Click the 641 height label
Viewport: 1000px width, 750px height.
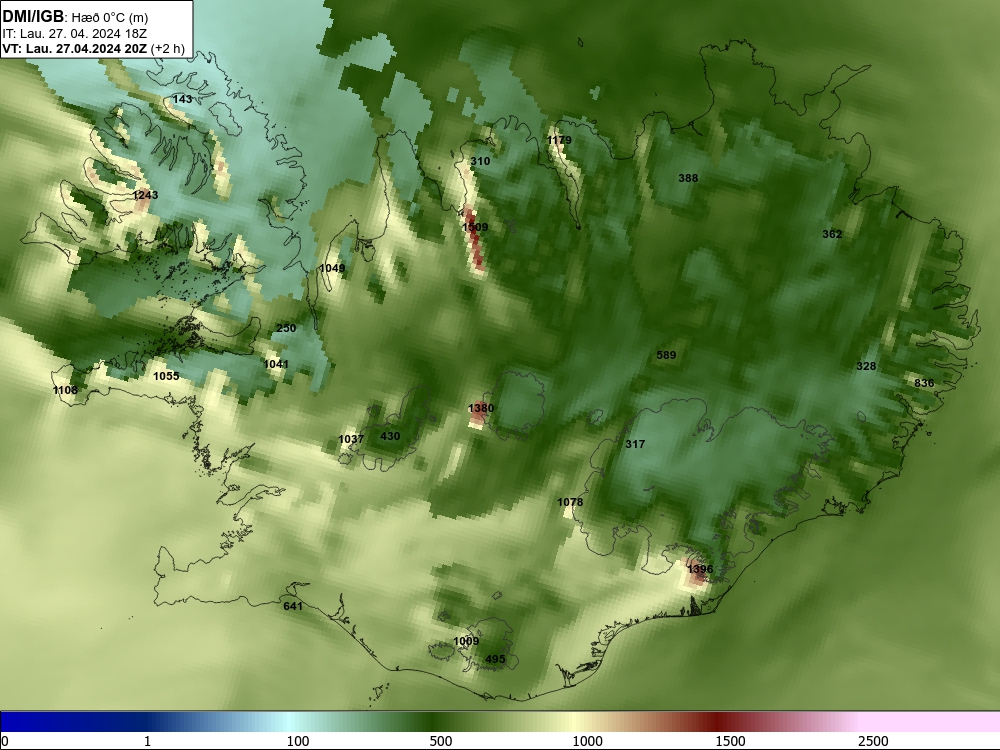point(293,605)
